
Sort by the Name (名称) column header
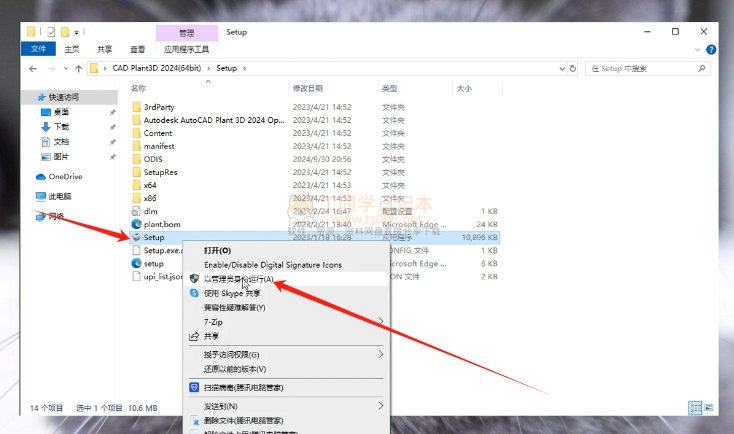point(139,88)
